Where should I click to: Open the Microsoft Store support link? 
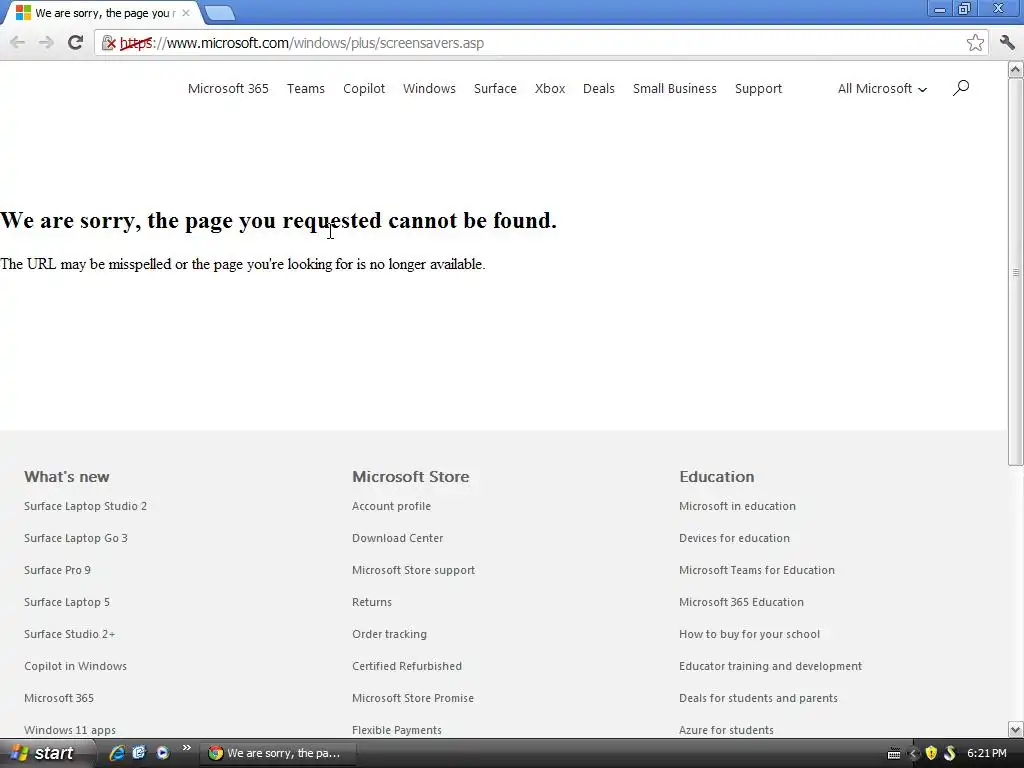click(x=413, y=570)
